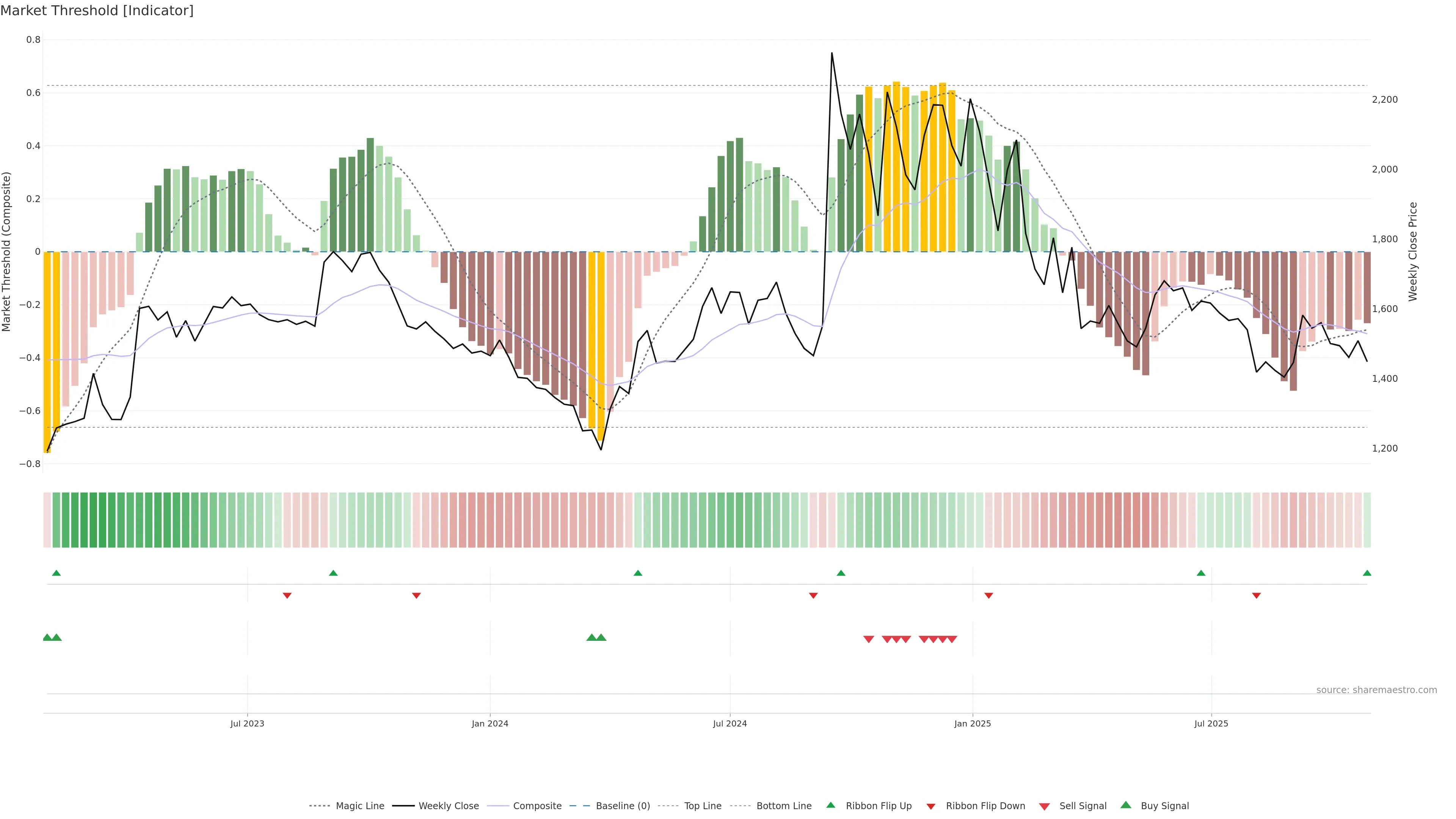Image resolution: width=1456 pixels, height=819 pixels.
Task: Click the Sell Signal legend triangle
Action: click(1045, 806)
